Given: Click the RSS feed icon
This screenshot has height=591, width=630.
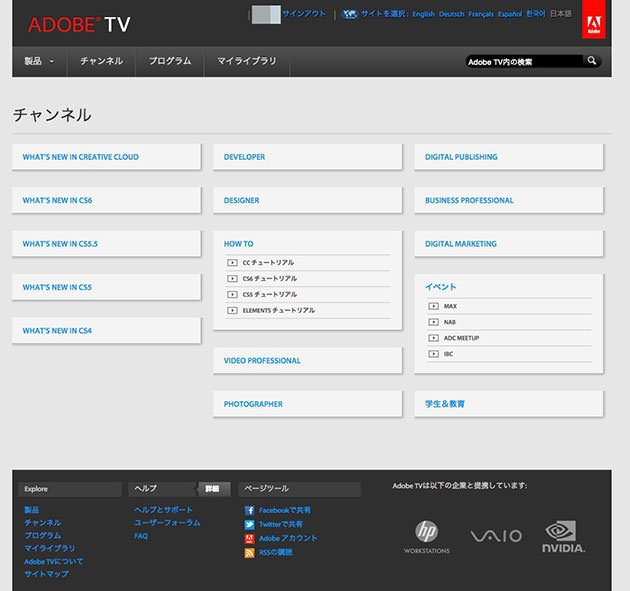Looking at the screenshot, I should point(250,553).
